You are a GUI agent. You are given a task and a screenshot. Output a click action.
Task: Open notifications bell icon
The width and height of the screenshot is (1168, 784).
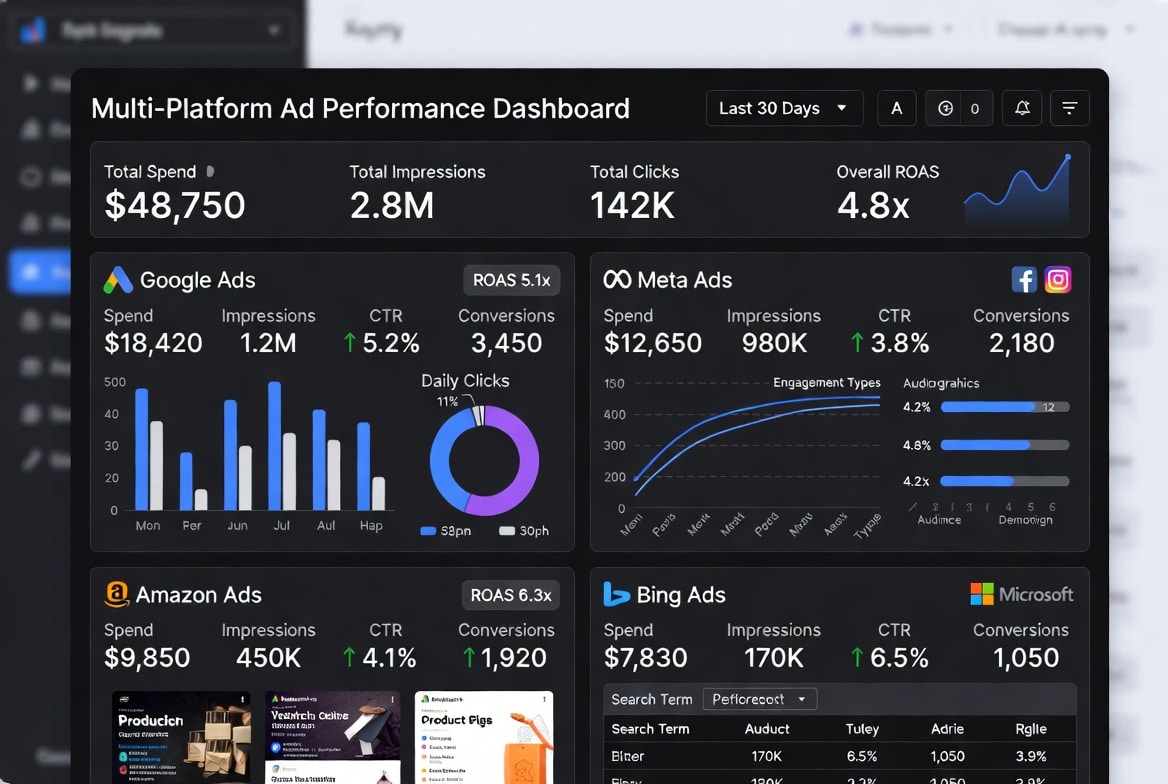click(x=1022, y=108)
